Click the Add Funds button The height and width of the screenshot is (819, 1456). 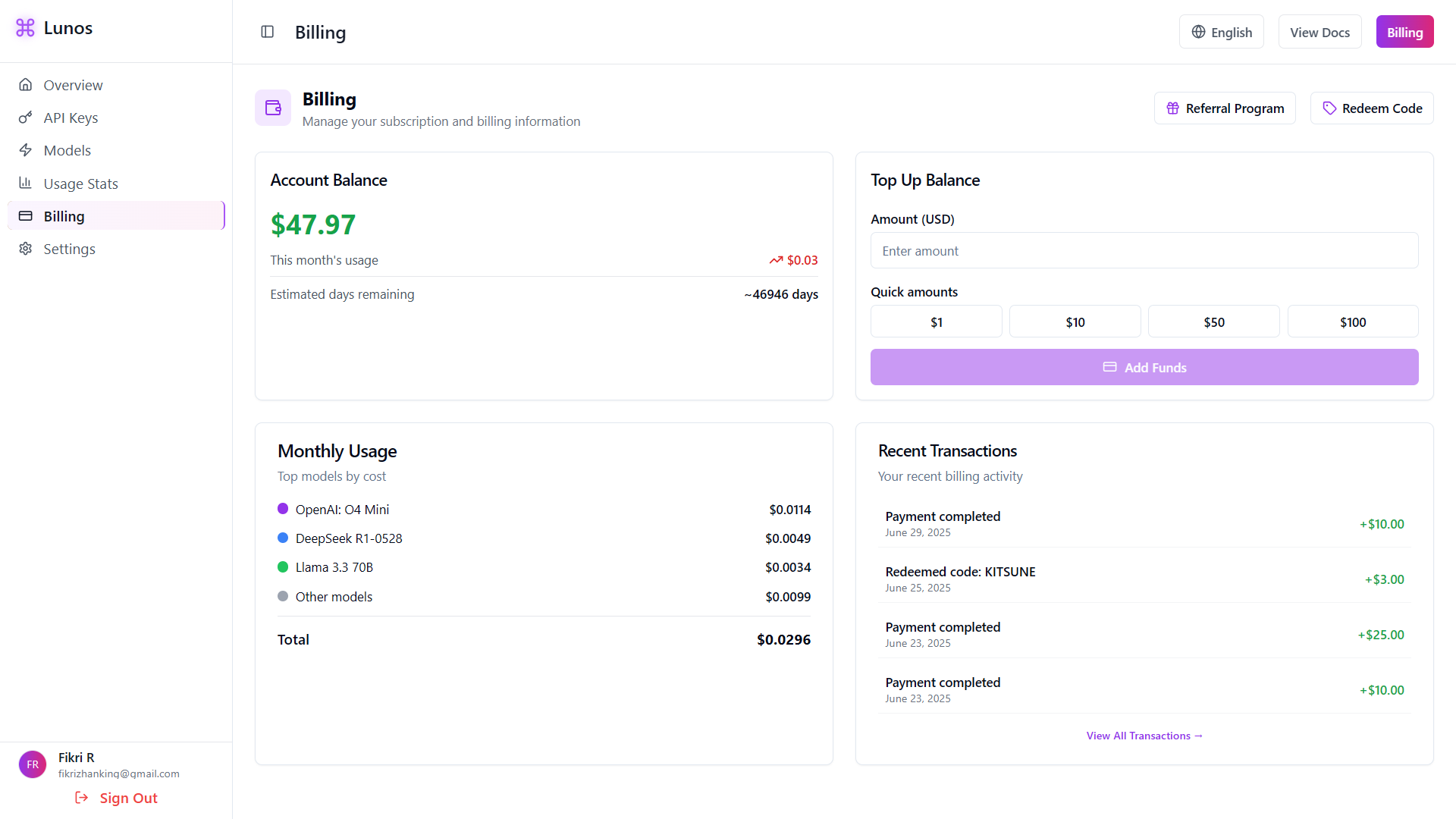[1144, 367]
